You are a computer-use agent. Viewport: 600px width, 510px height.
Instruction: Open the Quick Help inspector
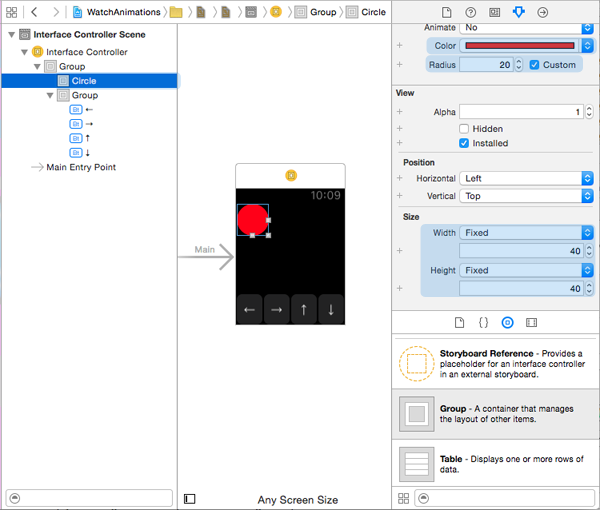(x=470, y=12)
